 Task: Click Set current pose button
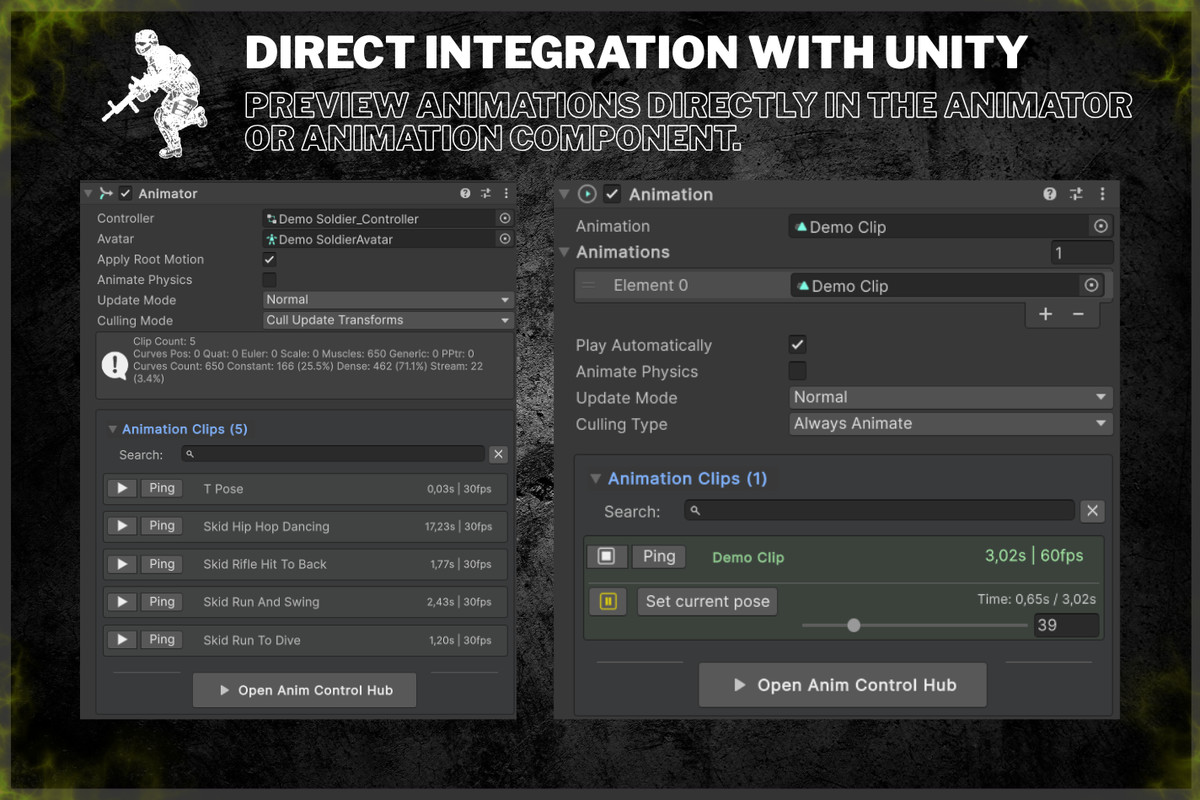coord(707,601)
